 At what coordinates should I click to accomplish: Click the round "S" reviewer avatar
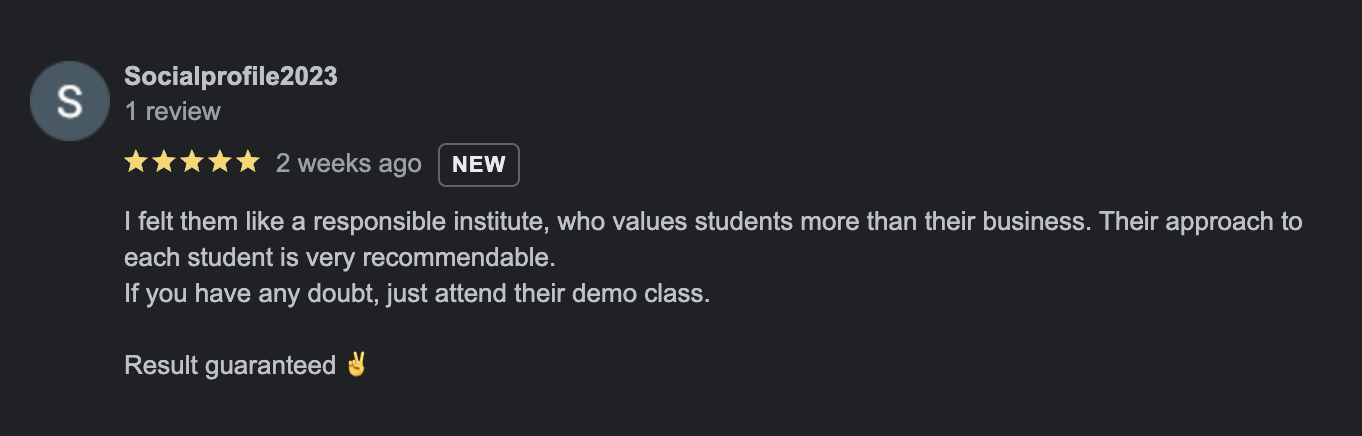69,101
